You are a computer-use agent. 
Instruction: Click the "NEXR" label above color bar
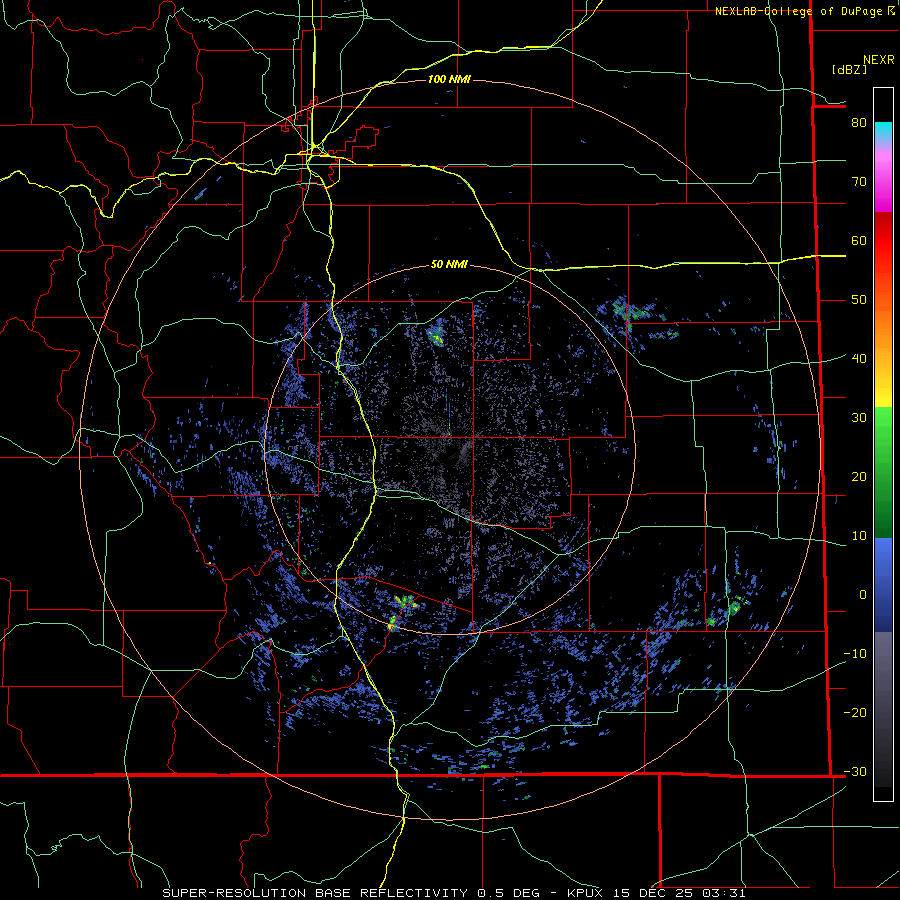point(878,60)
